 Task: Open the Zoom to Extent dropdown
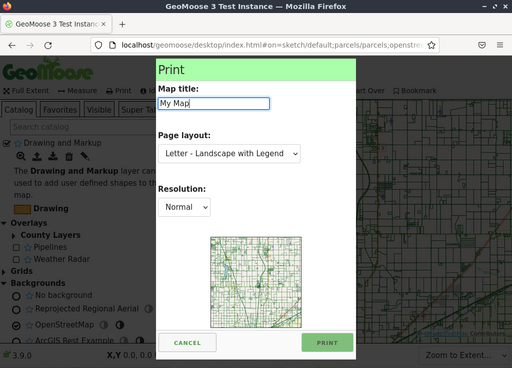coord(465,355)
